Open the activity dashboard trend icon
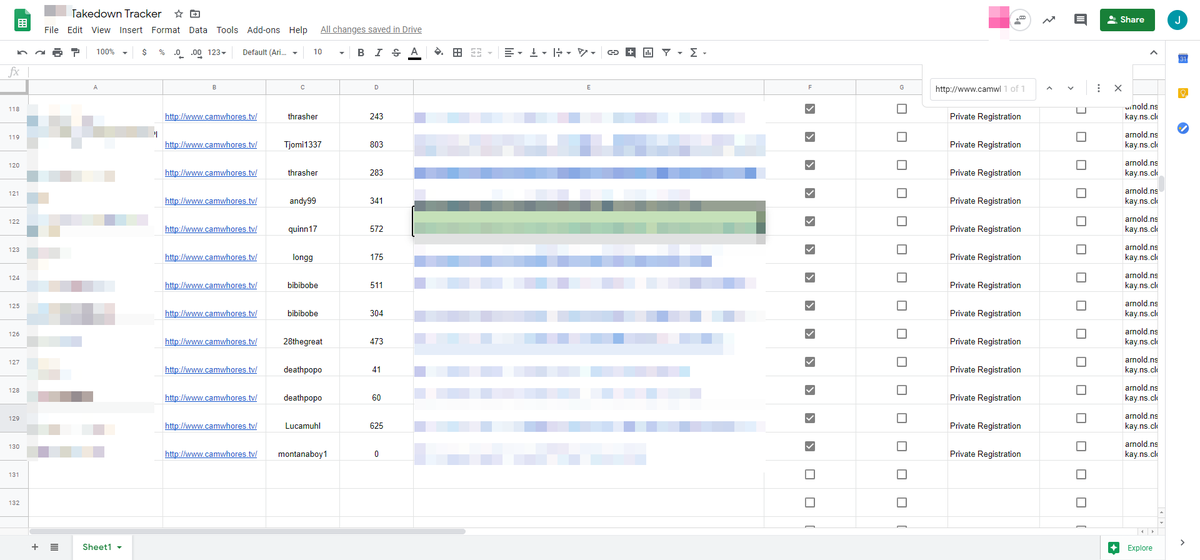Viewport: 1200px width, 560px height. [x=1049, y=19]
